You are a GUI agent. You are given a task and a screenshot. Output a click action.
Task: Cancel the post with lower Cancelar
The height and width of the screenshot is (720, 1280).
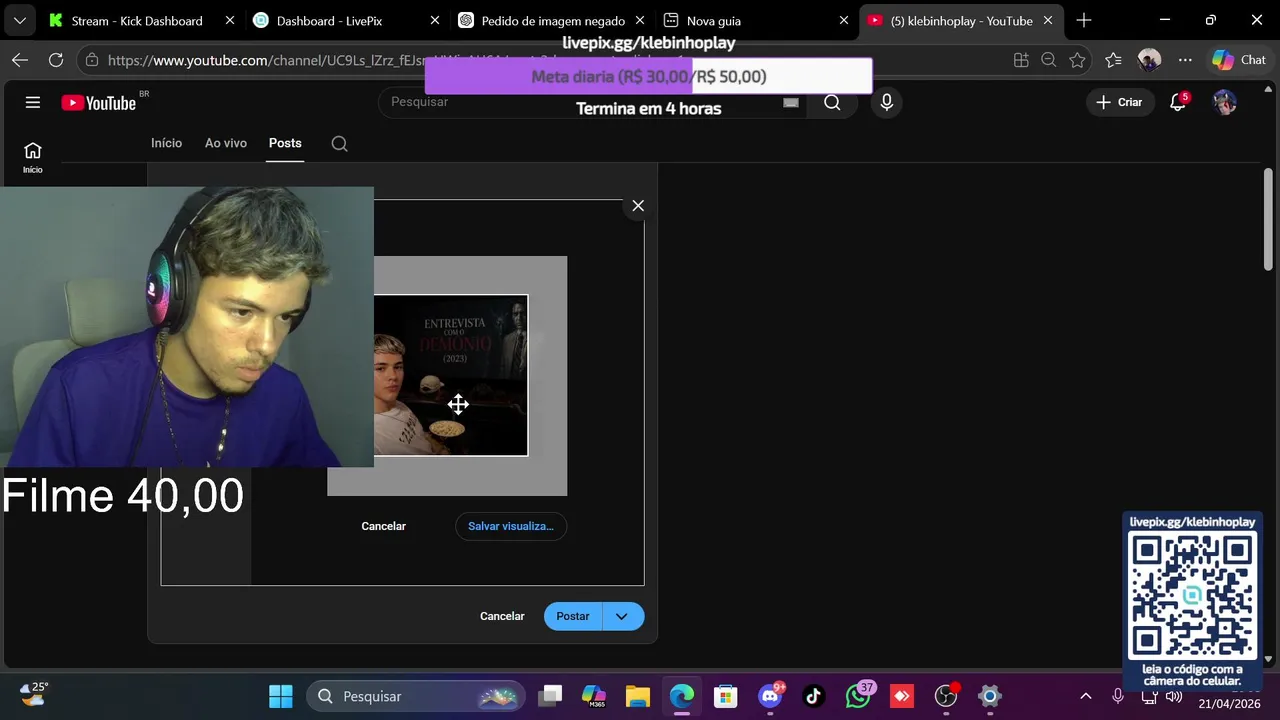pos(502,616)
